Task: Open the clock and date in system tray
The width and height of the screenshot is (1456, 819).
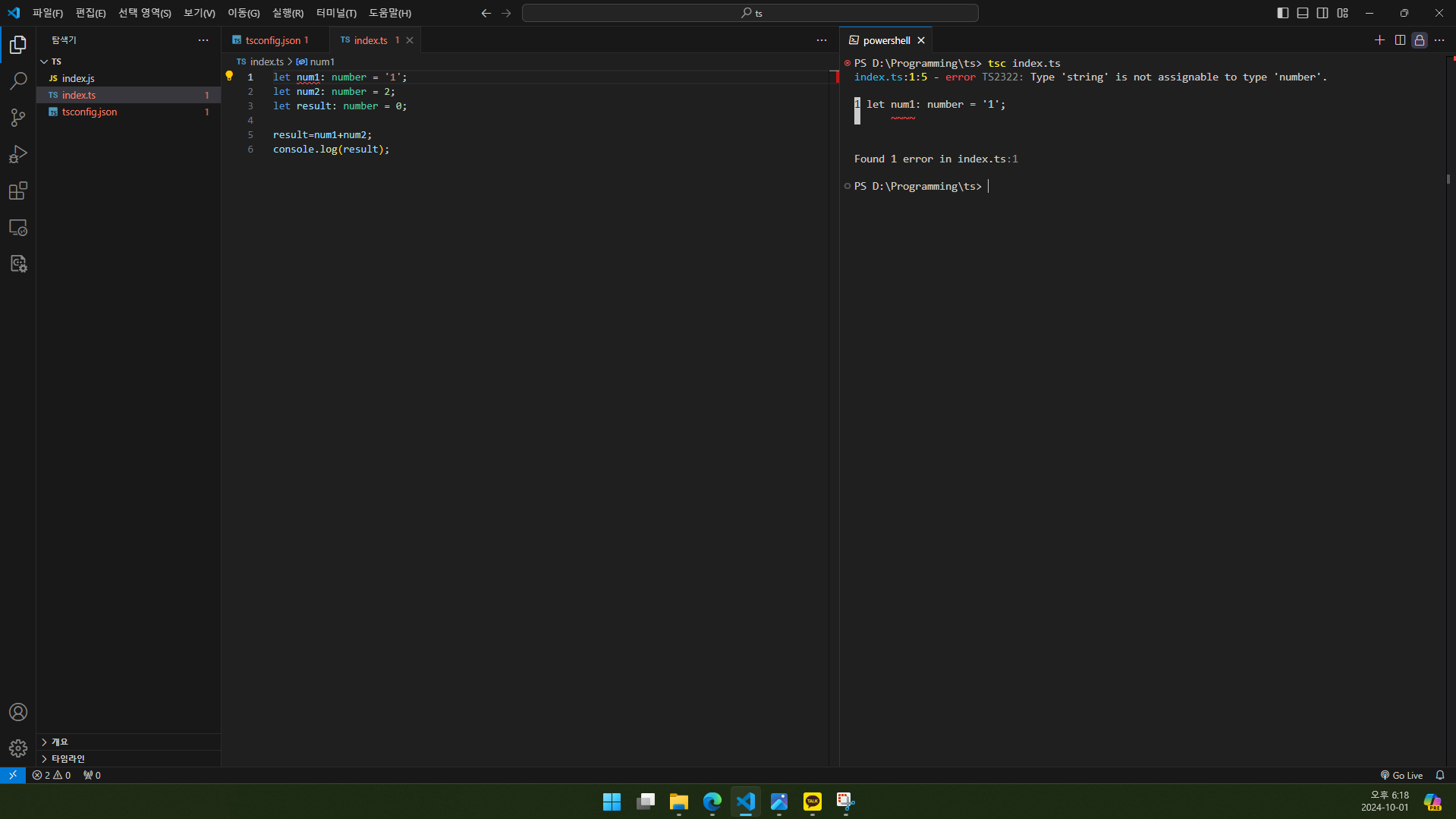Action: pos(1385,802)
